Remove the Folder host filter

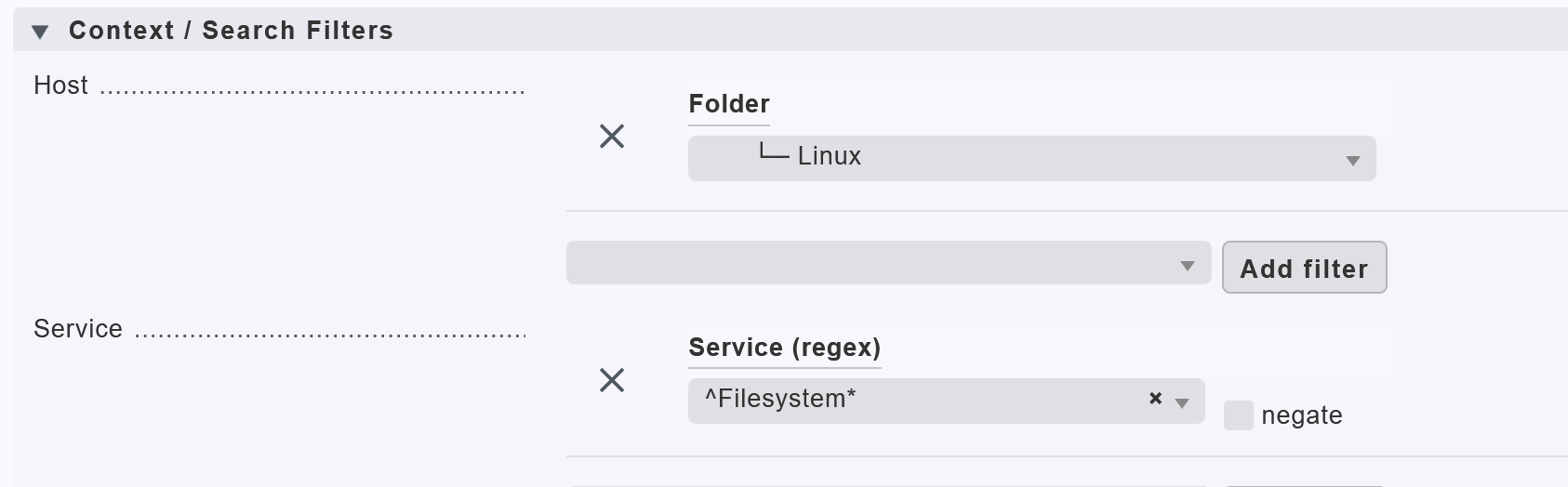(x=612, y=137)
